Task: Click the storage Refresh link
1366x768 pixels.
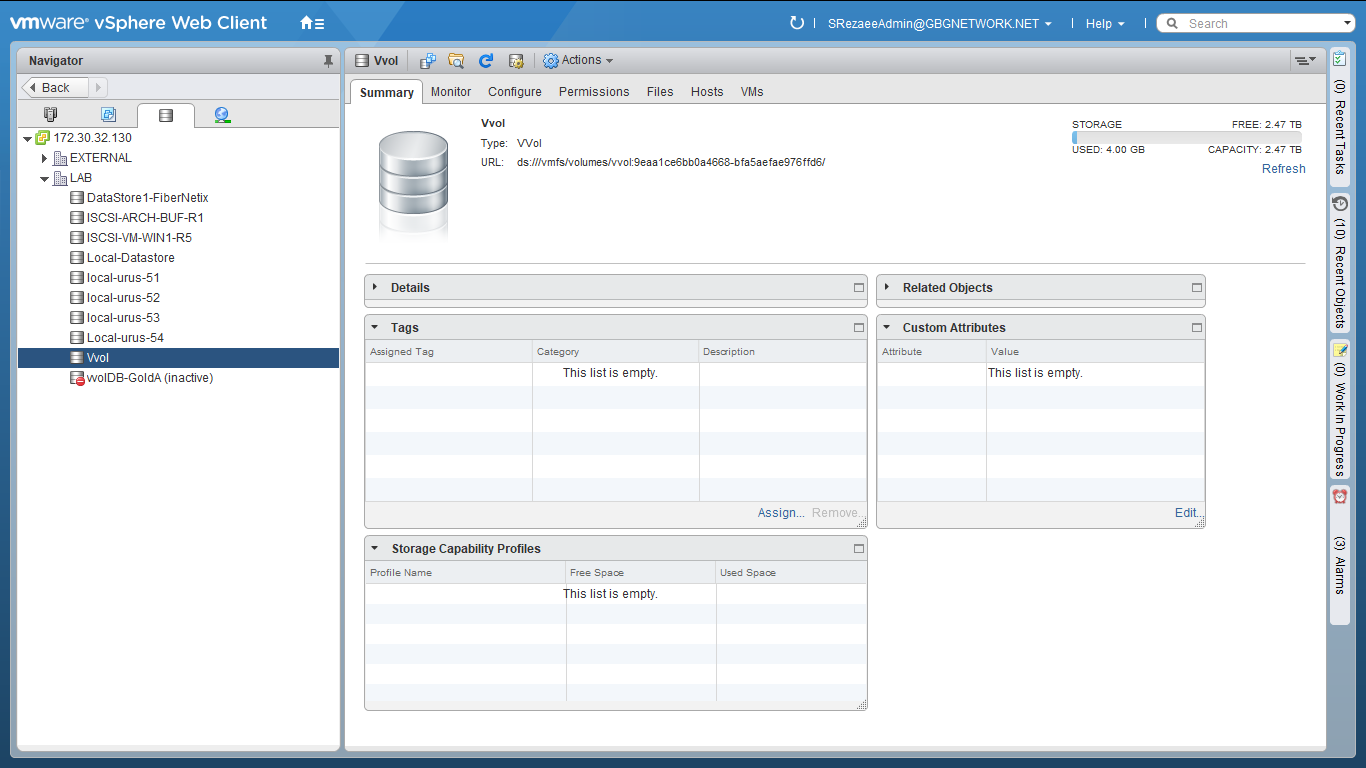Action: tap(1283, 169)
